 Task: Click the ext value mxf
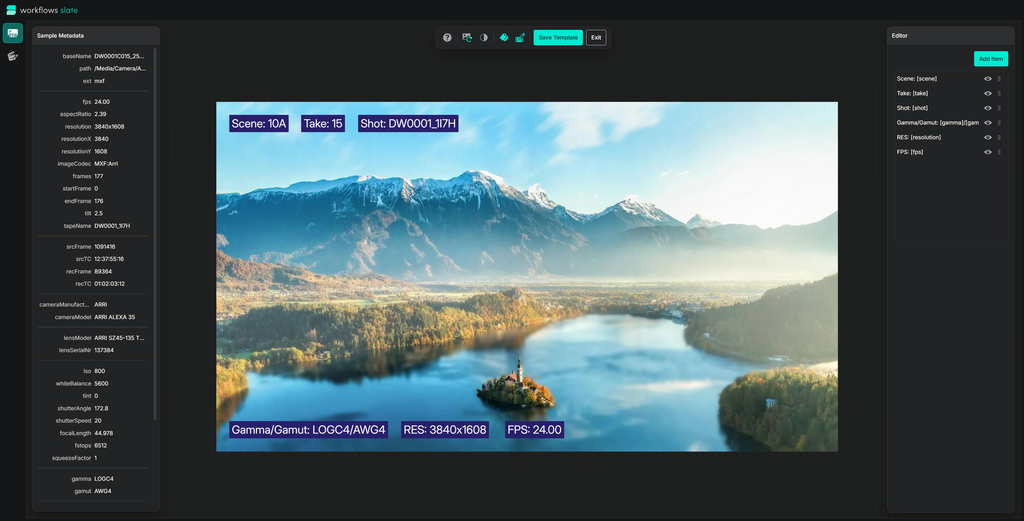(99, 81)
